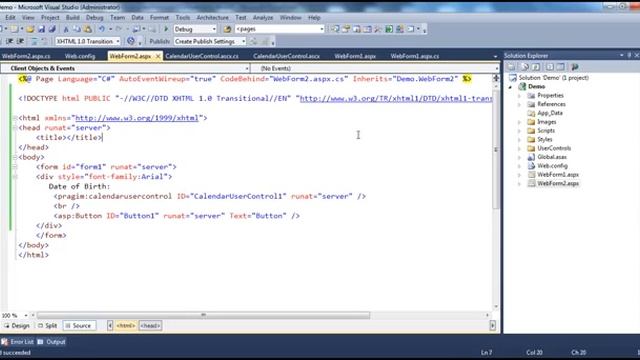Screen dimensions: 640x360
Task: Expand the References node in Solution Explorer
Action: point(520,104)
